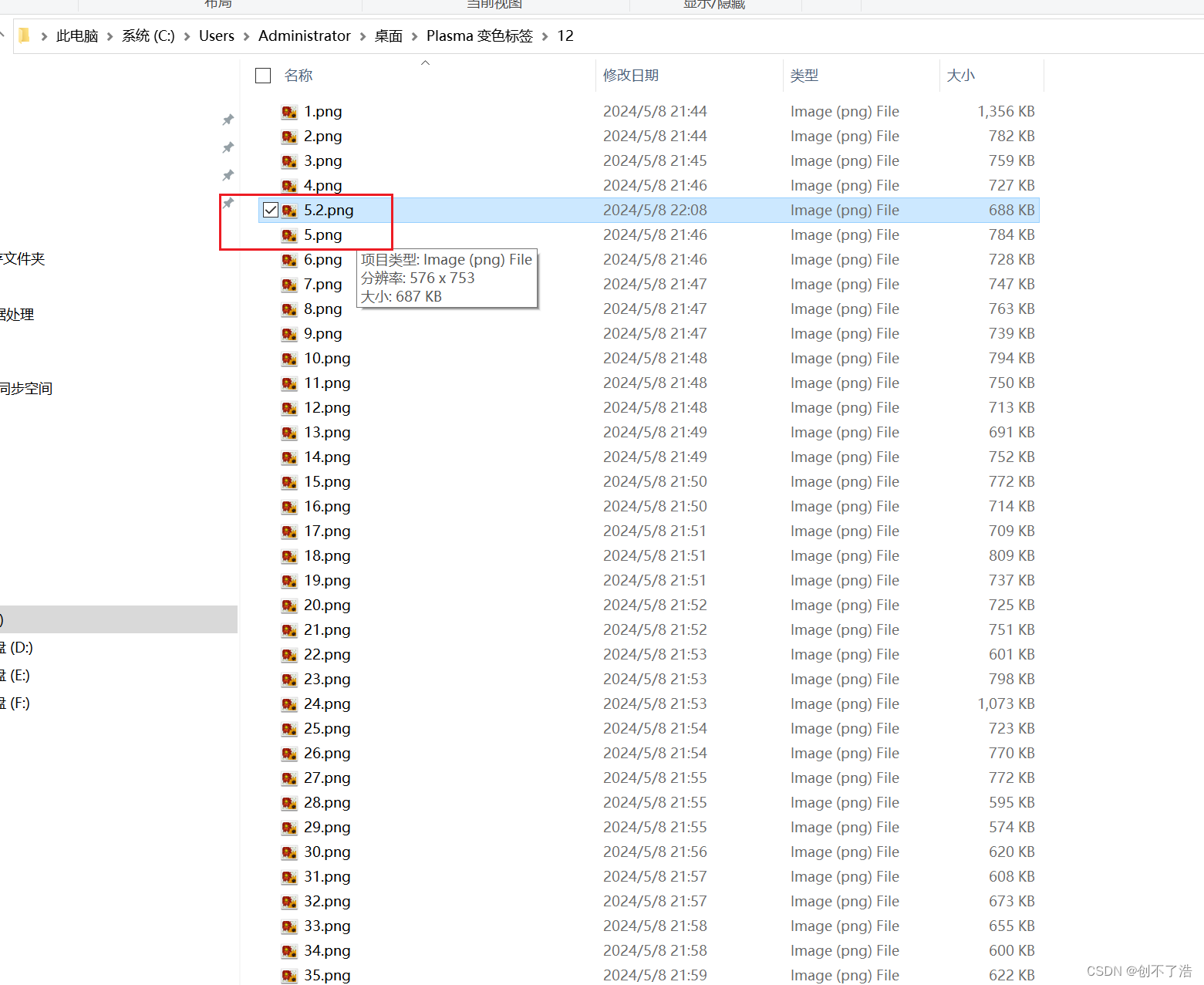The height and width of the screenshot is (985, 1204).
Task: Expand dropdown after Plasma 变色标签 in breadcrumb
Action: [545, 36]
